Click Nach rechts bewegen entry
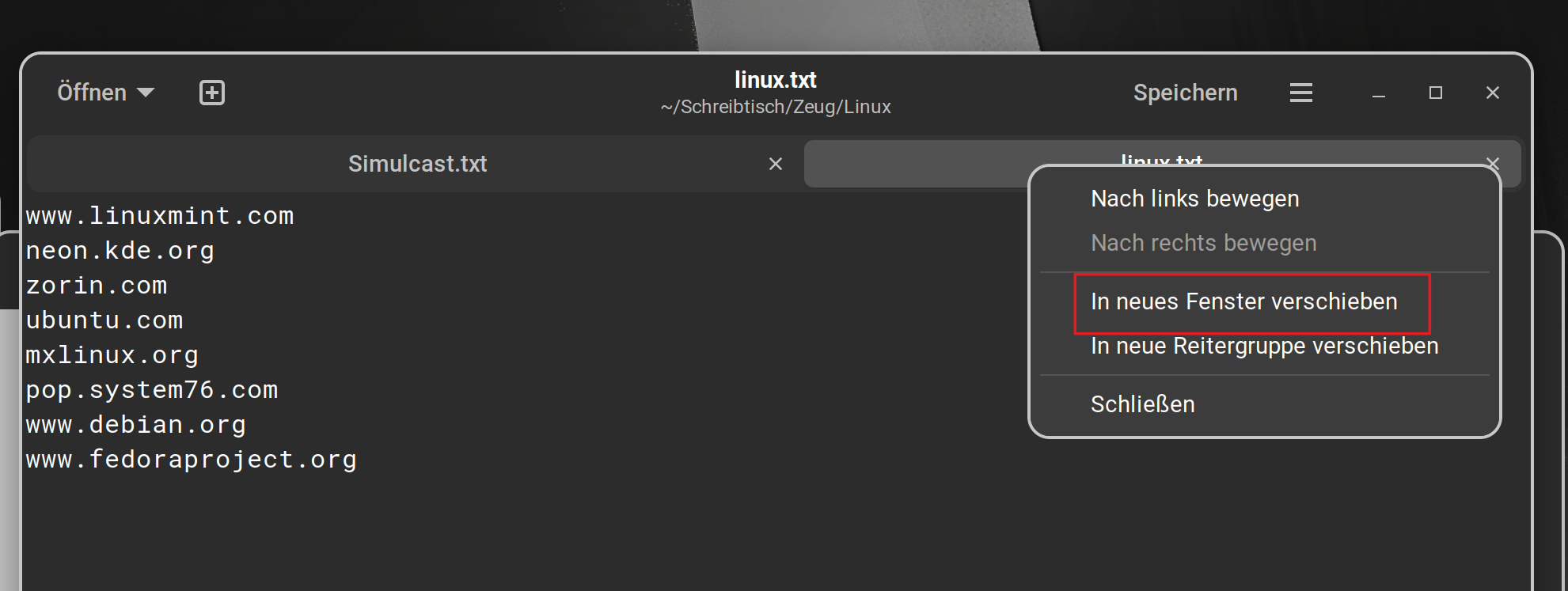Image resolution: width=1568 pixels, height=591 pixels. [x=1203, y=243]
